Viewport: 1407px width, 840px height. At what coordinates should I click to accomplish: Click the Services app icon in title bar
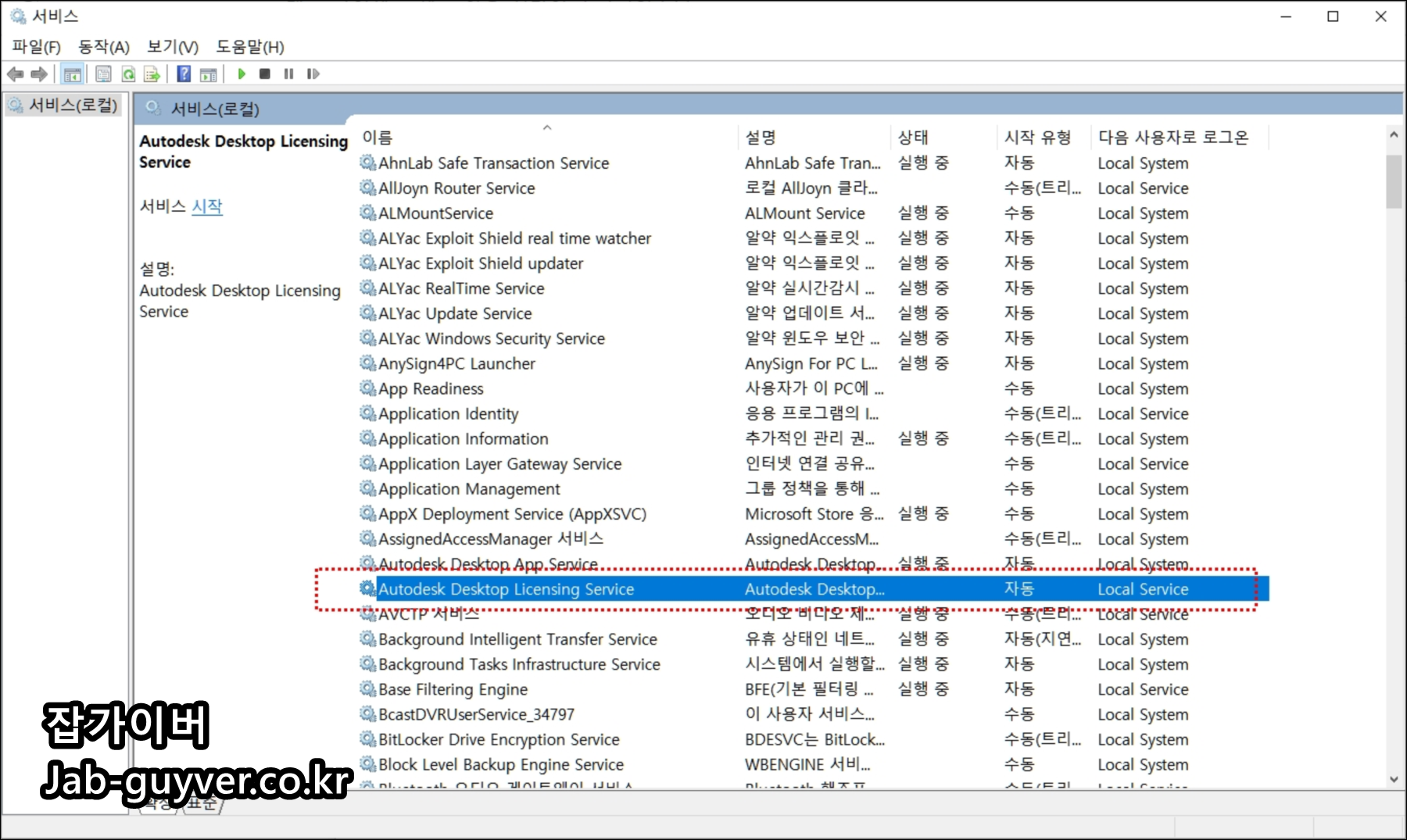click(18, 16)
